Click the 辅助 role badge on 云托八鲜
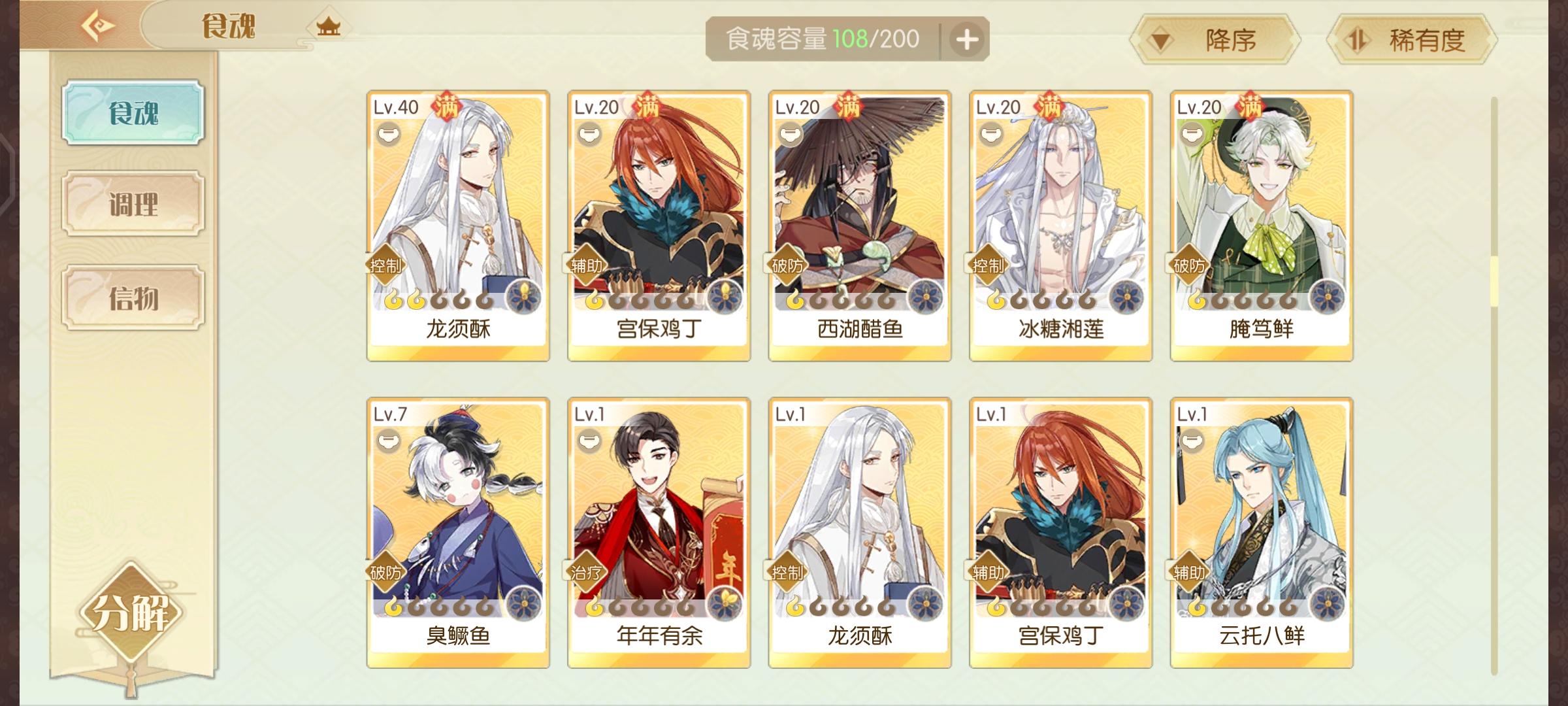 click(x=1189, y=573)
